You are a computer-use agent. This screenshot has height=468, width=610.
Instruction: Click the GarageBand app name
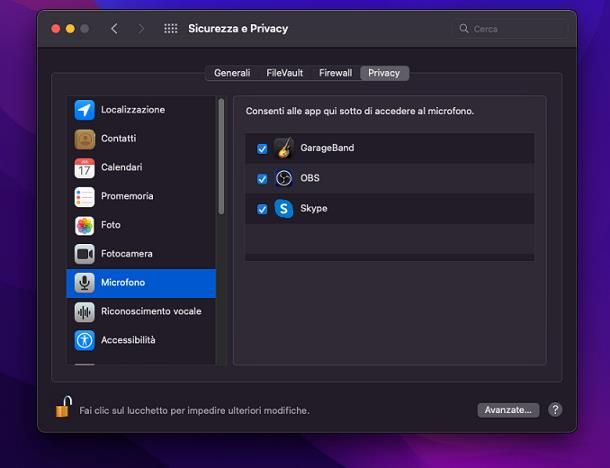coord(327,148)
